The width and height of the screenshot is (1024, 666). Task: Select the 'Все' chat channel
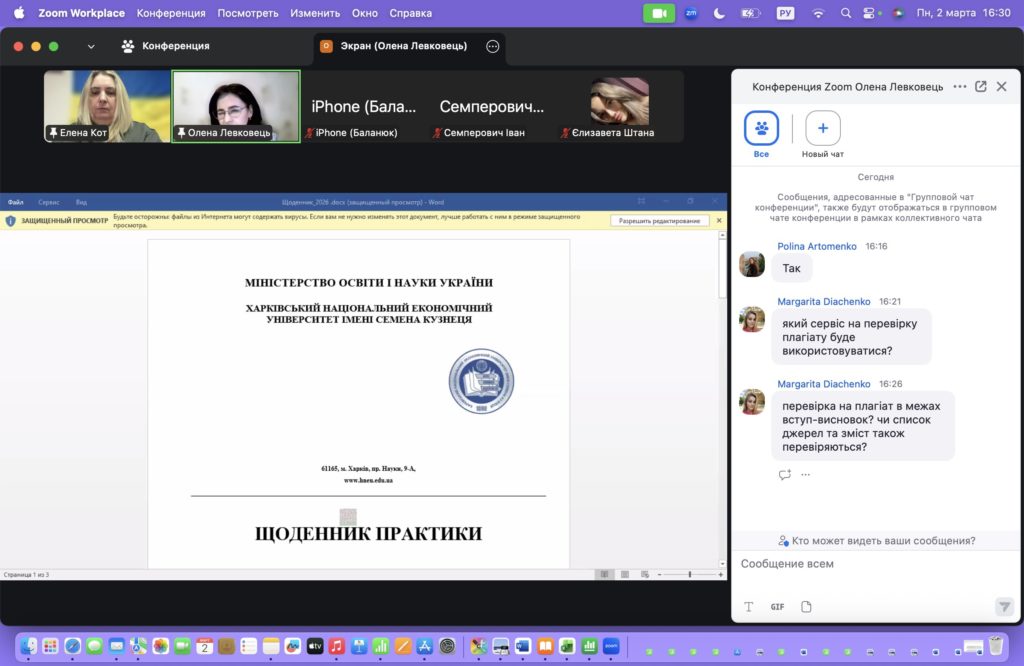(761, 128)
